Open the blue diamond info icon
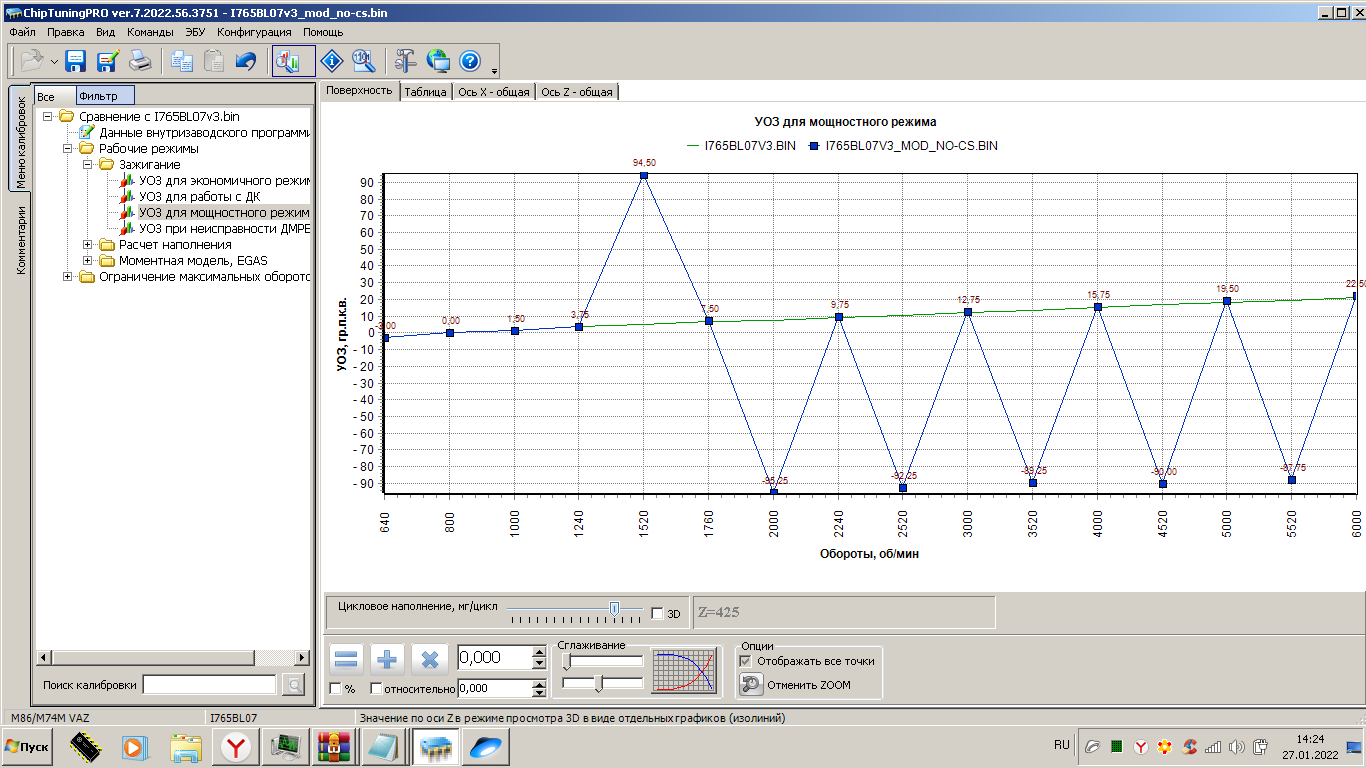This screenshot has width=1366, height=768. [332, 61]
